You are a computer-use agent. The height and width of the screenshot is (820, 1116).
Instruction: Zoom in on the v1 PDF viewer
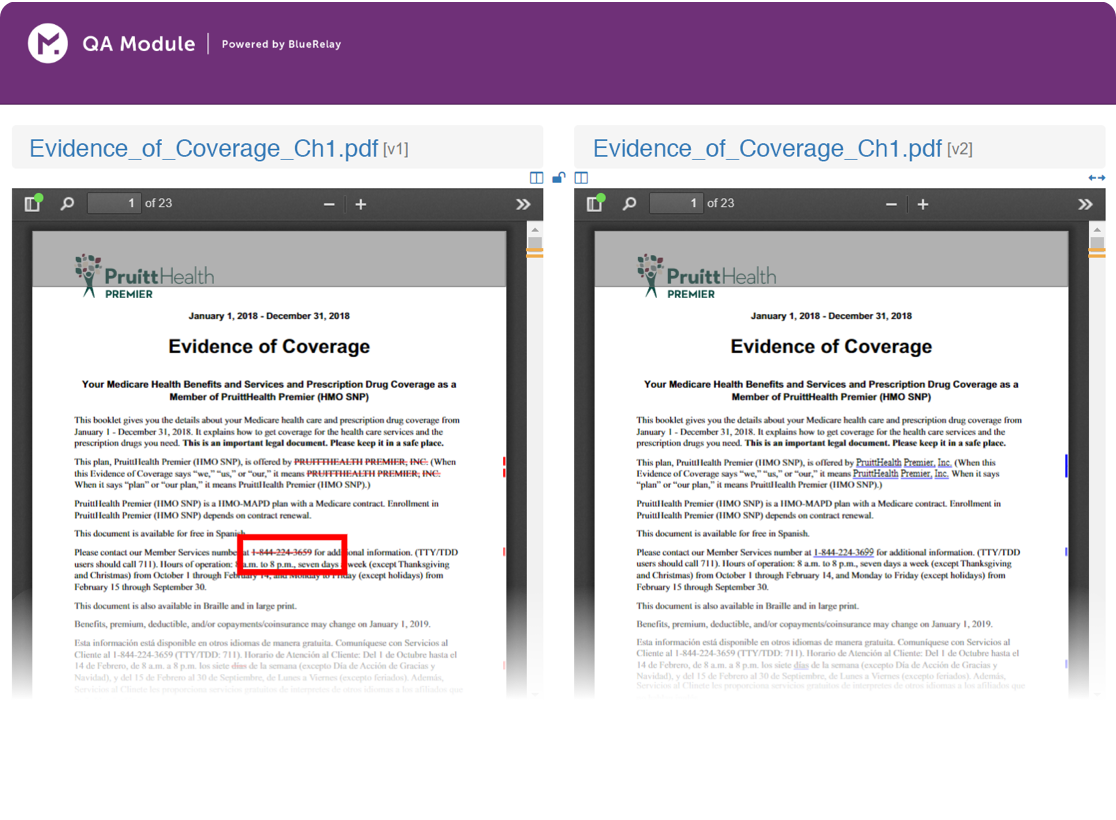coord(361,204)
